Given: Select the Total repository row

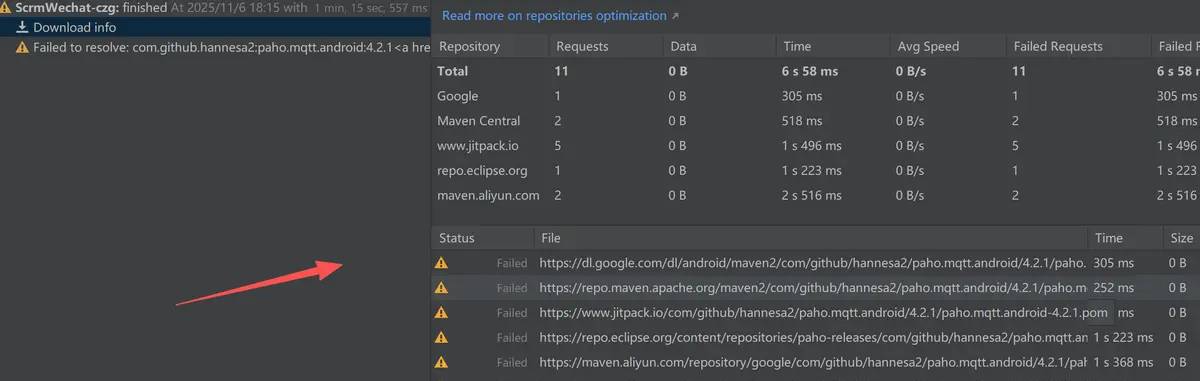Looking at the screenshot, I should point(815,72).
